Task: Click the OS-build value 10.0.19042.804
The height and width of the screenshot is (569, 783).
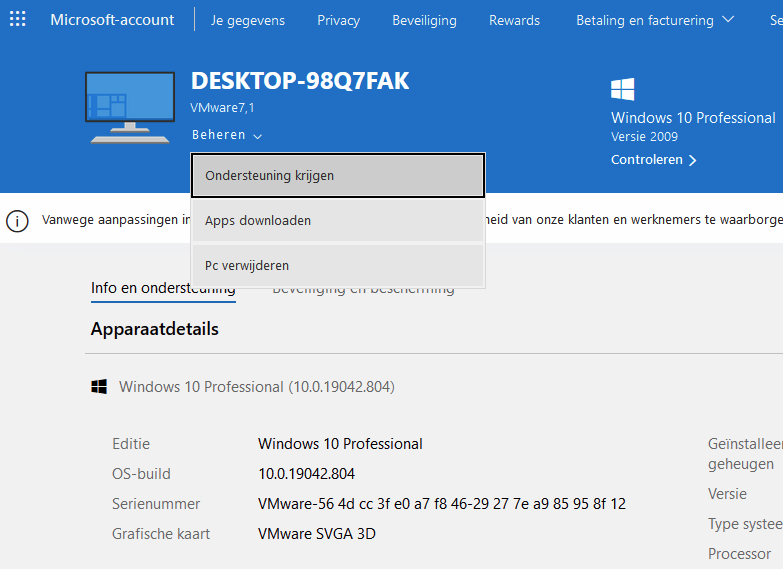Action: pos(307,474)
